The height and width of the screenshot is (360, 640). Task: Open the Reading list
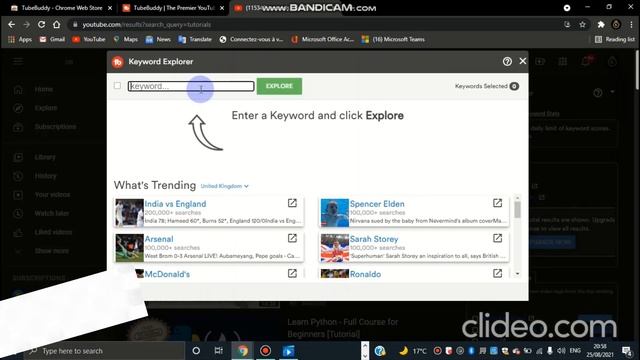tap(614, 39)
